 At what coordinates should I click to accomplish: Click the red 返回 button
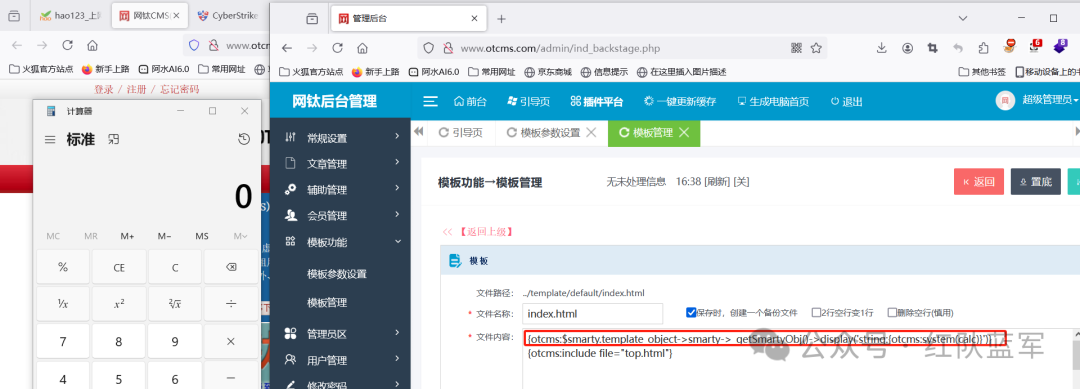[979, 182]
